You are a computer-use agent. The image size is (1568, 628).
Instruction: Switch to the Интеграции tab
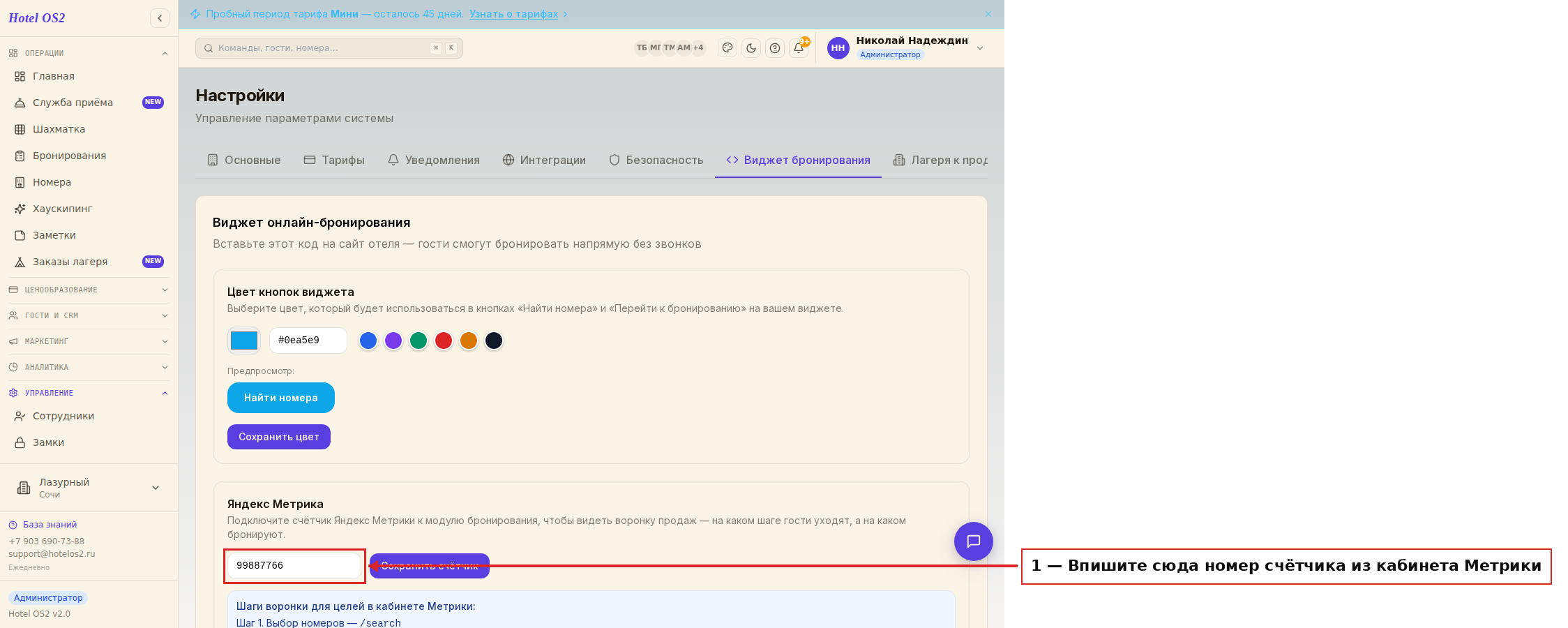pyautogui.click(x=544, y=160)
